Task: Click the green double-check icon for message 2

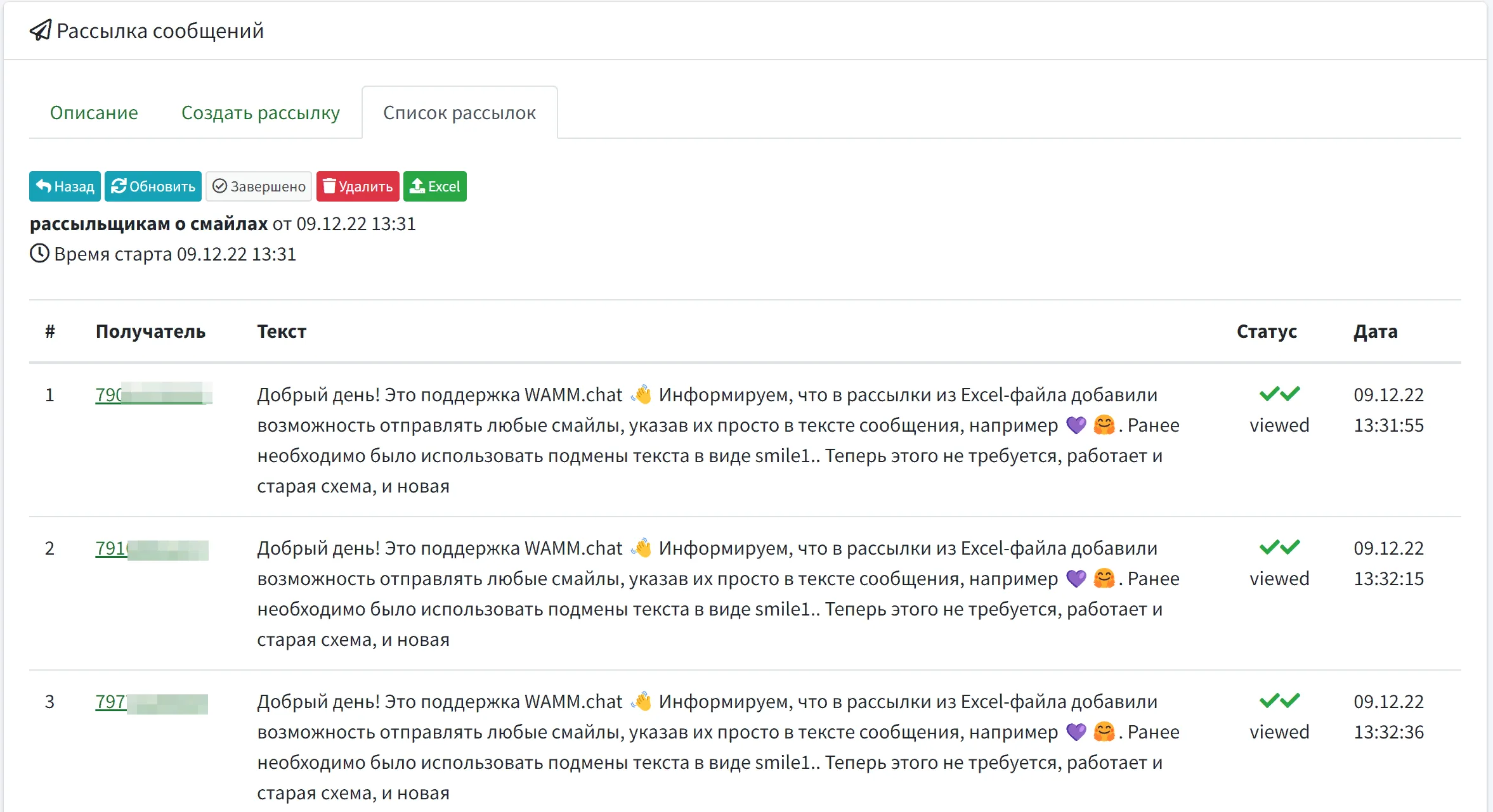Action: (x=1280, y=546)
